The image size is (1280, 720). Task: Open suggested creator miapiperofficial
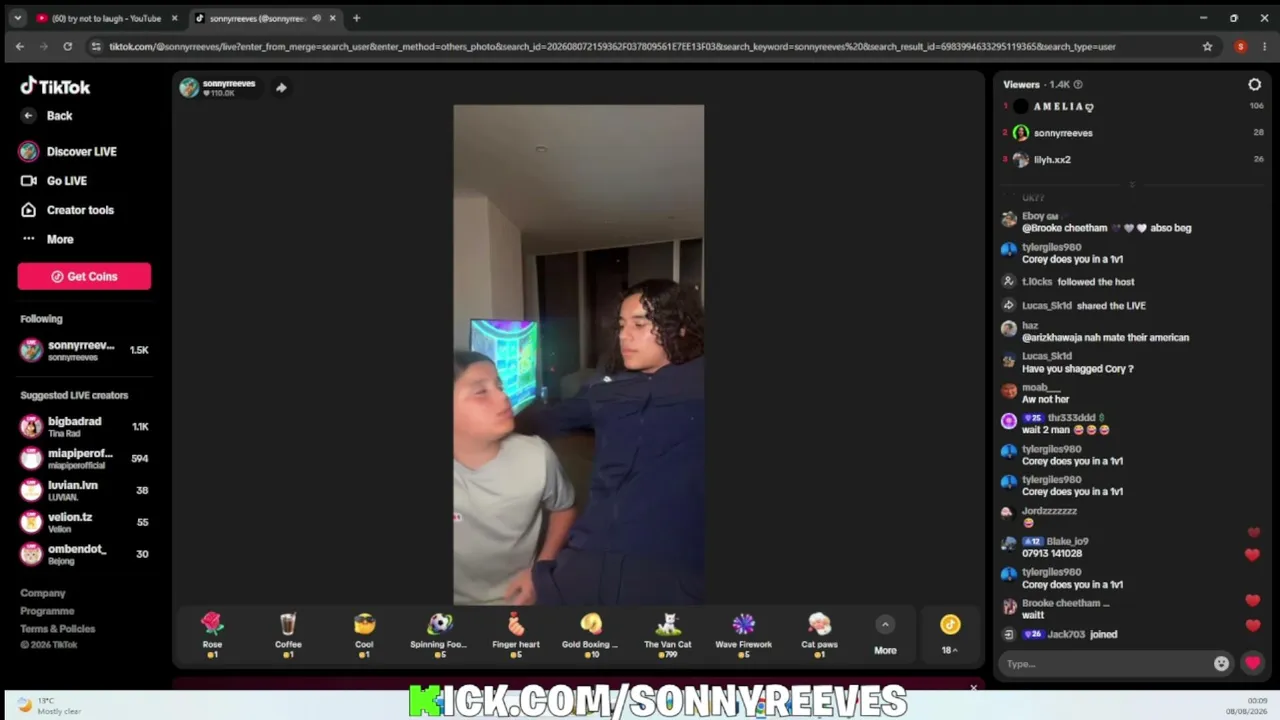click(84, 459)
